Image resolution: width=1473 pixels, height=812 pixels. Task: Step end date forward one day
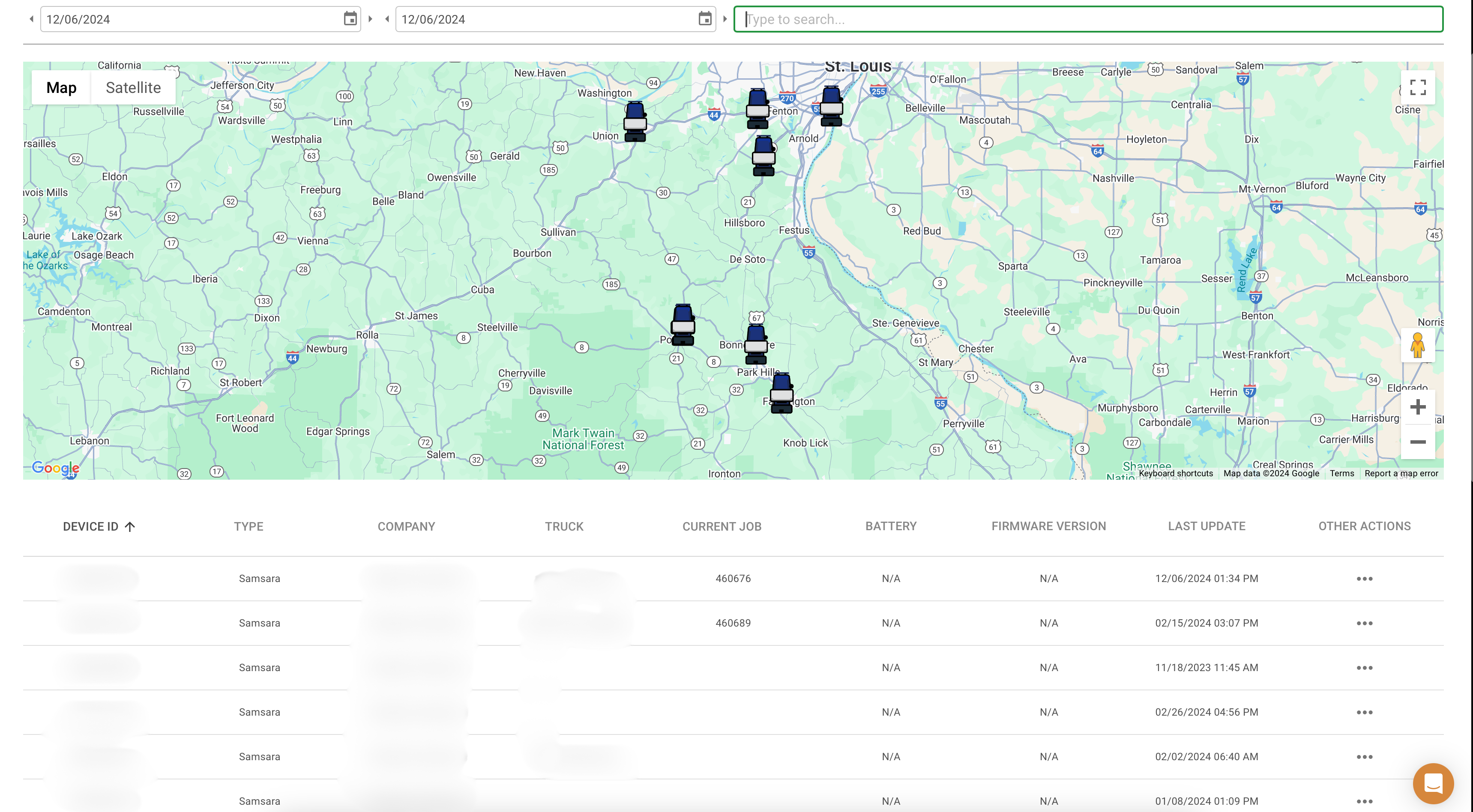[x=725, y=19]
